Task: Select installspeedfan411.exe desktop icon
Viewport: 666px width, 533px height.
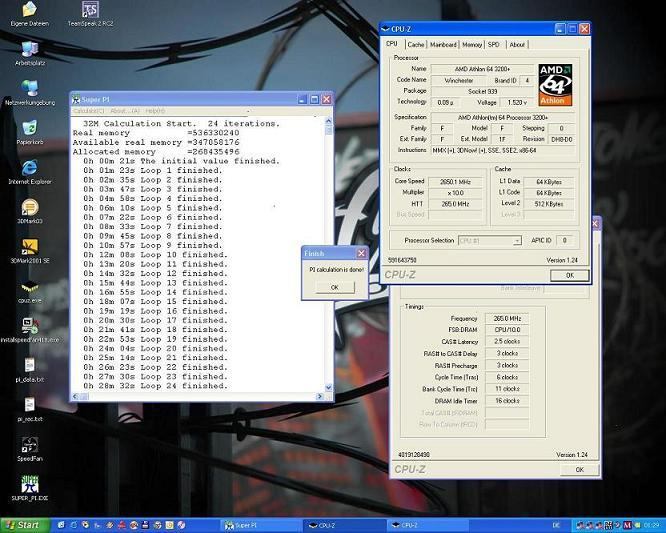Action: (x=29, y=330)
